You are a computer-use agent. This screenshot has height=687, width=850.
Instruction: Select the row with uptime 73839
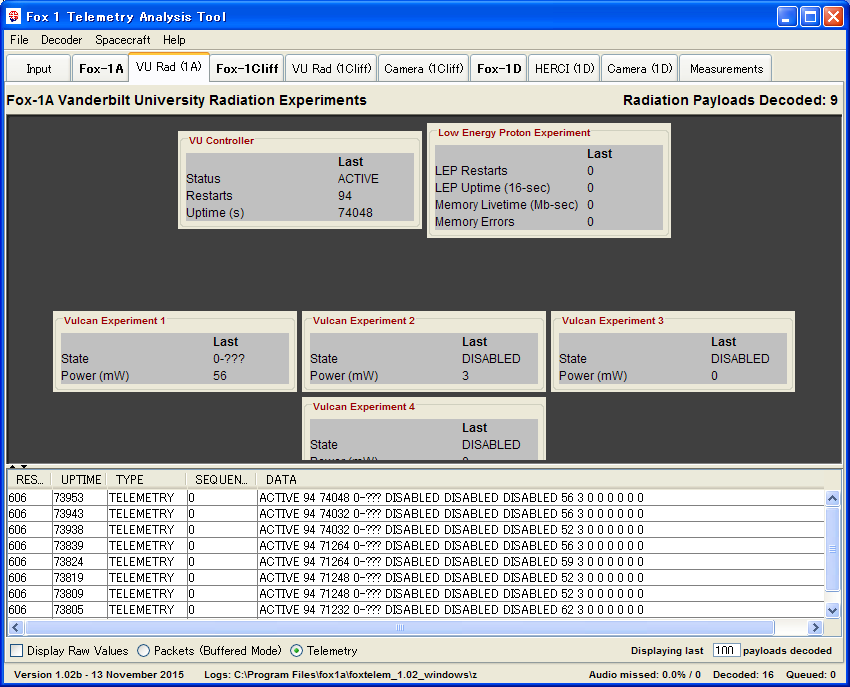tap(416, 545)
